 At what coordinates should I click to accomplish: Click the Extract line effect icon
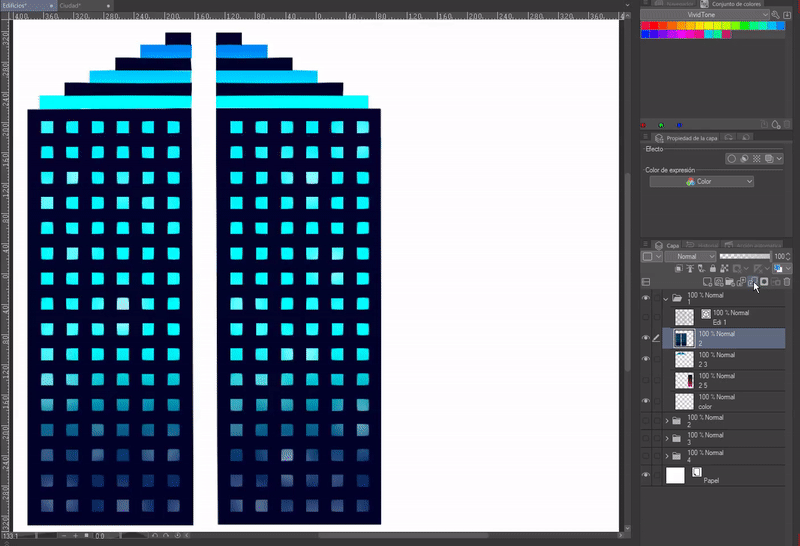pyautogui.click(x=744, y=159)
